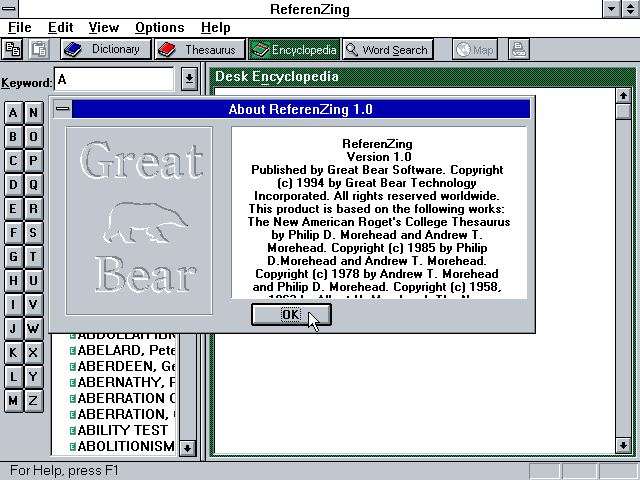Open the View menu
Viewport: 640px width, 480px height.
(104, 27)
